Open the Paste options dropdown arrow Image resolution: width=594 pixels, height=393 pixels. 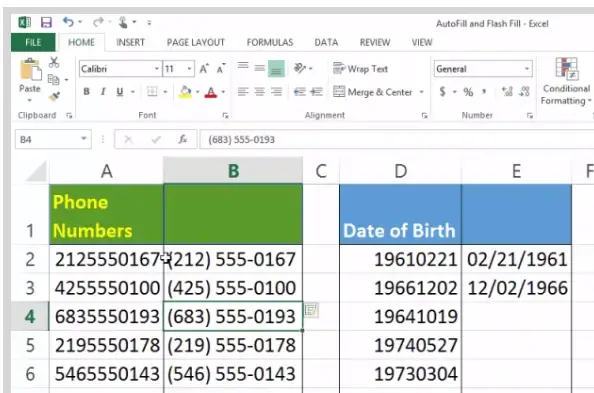tap(30, 100)
